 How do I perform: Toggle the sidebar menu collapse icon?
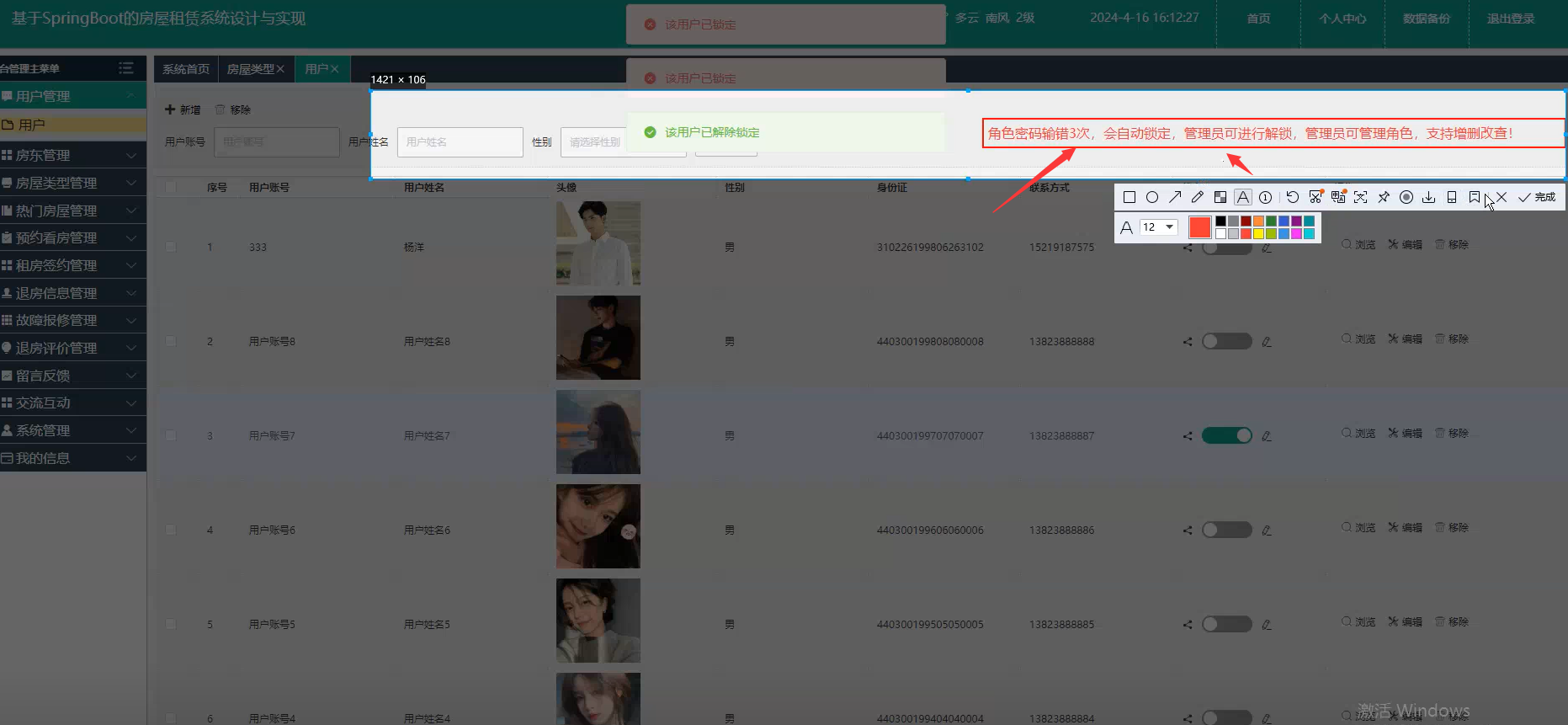point(126,68)
